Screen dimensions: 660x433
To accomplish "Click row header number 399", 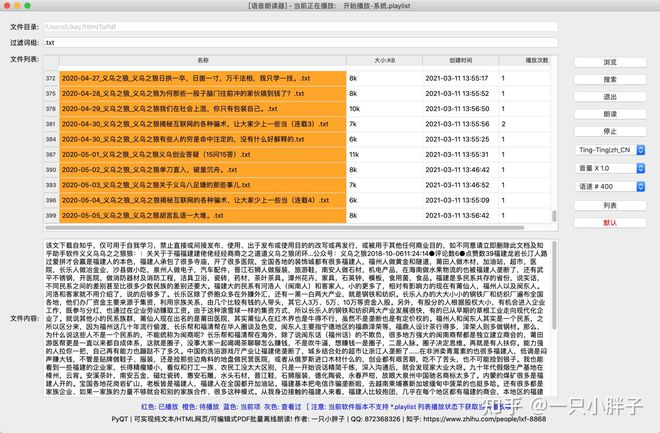I will click(x=51, y=215).
